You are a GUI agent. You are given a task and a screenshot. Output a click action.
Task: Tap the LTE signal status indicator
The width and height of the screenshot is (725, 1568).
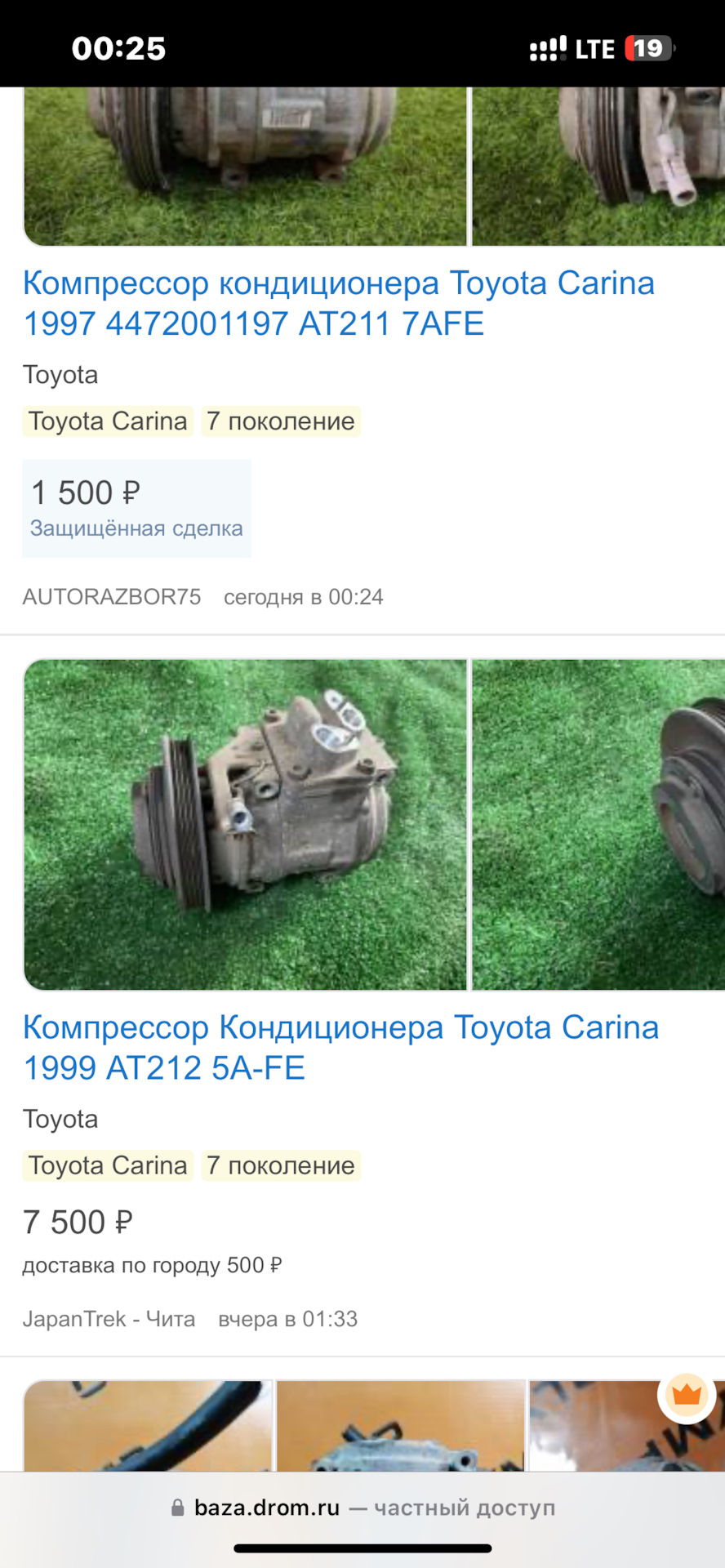click(594, 49)
